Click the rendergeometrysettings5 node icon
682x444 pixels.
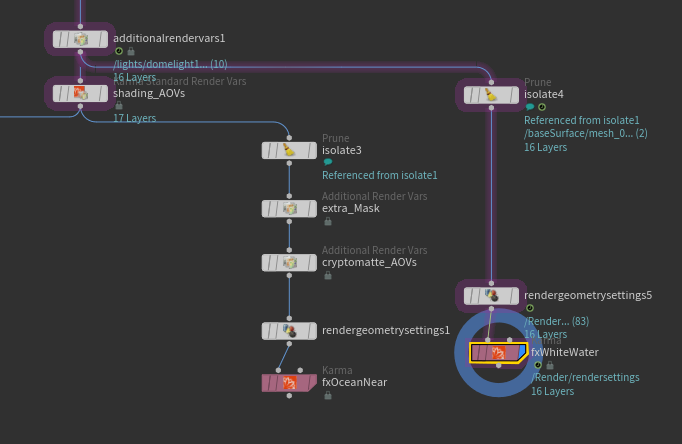[492, 296]
